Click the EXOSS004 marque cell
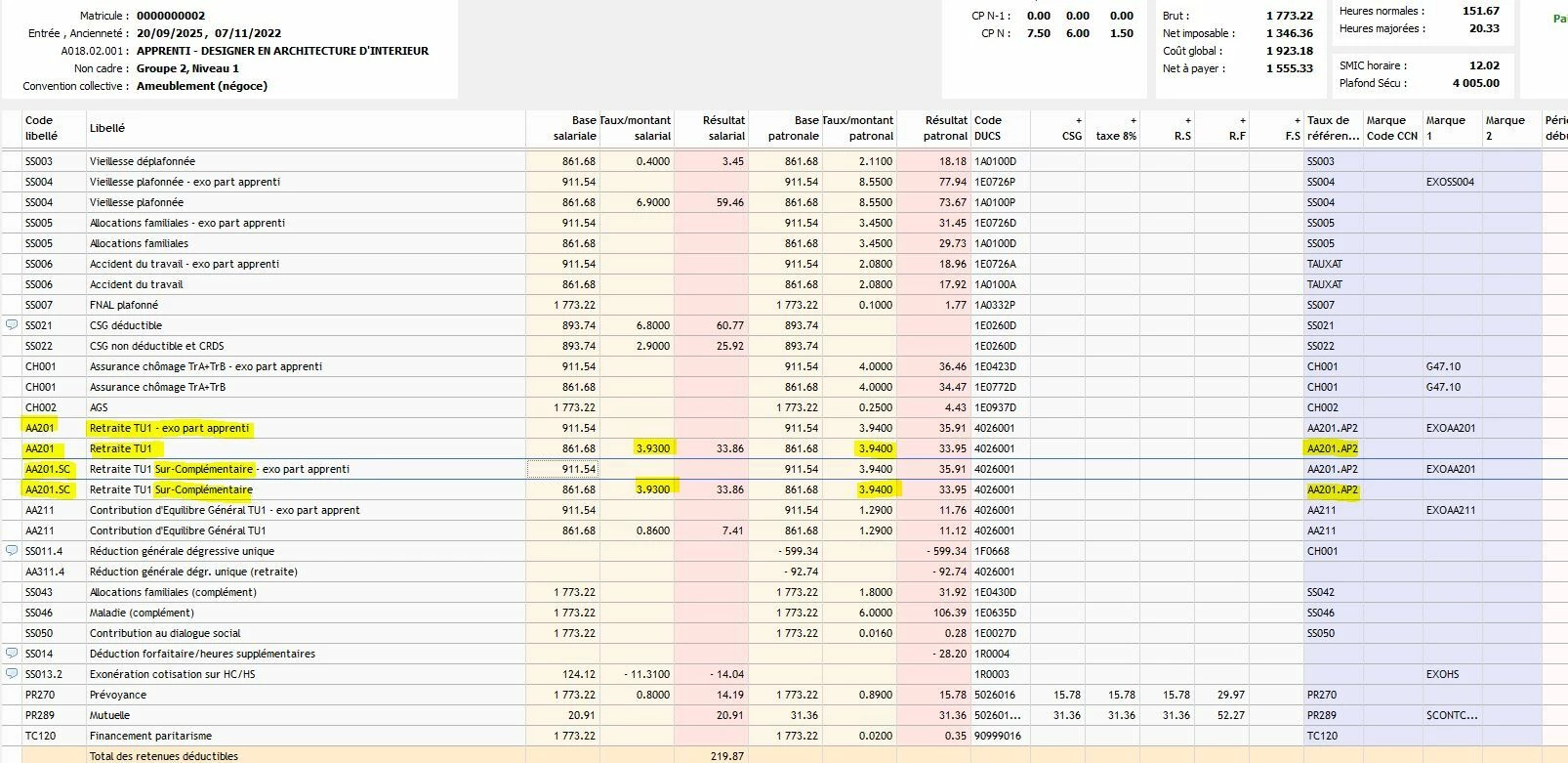1568x763 pixels. (x=1451, y=182)
